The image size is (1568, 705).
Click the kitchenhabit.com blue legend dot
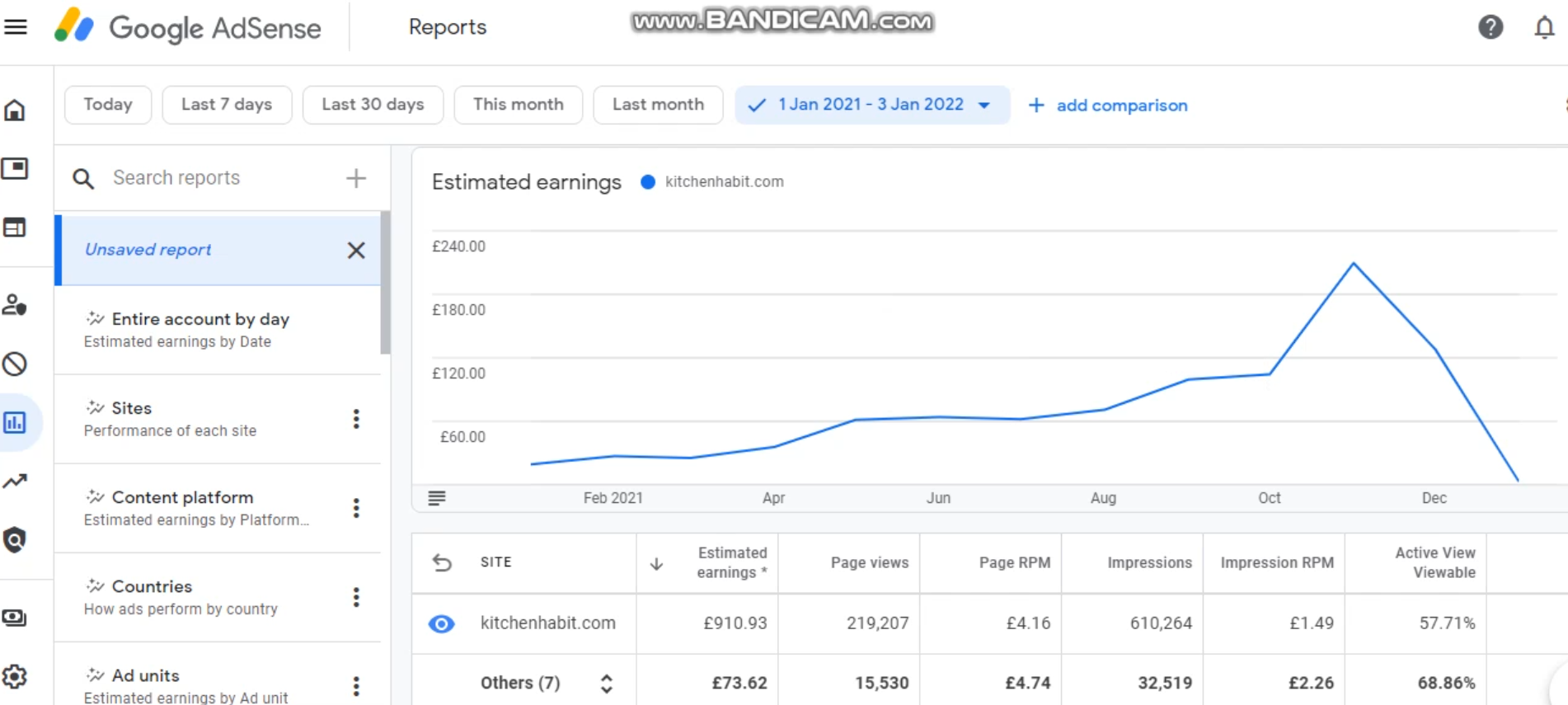(x=648, y=182)
